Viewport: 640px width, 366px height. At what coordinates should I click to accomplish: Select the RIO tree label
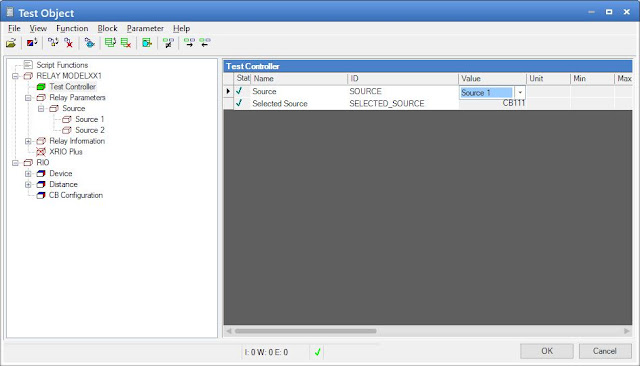click(42, 163)
